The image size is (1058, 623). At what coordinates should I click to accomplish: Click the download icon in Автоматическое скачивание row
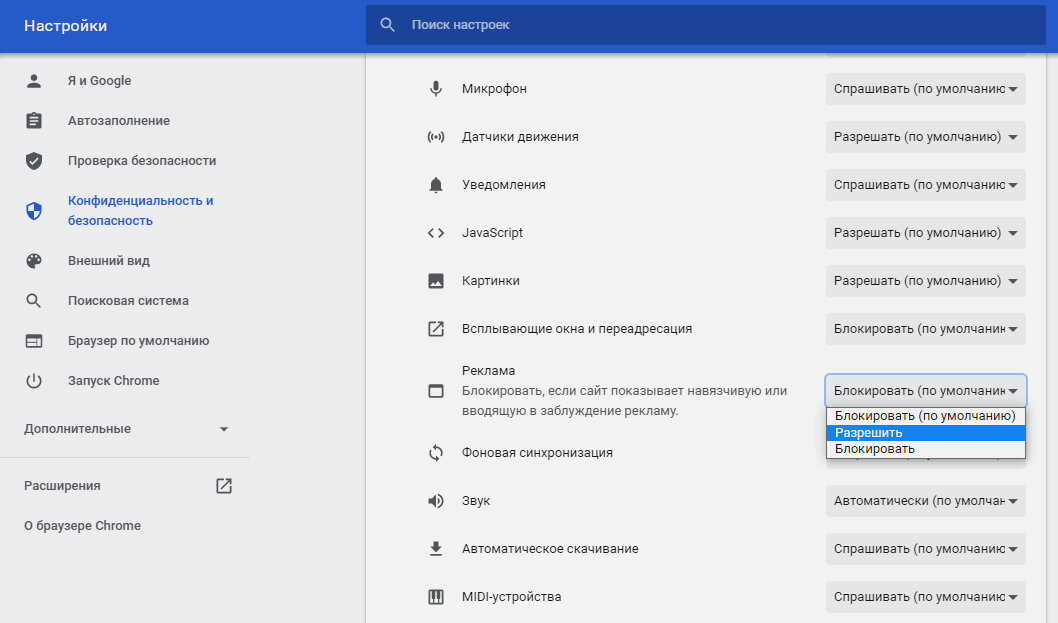click(436, 549)
